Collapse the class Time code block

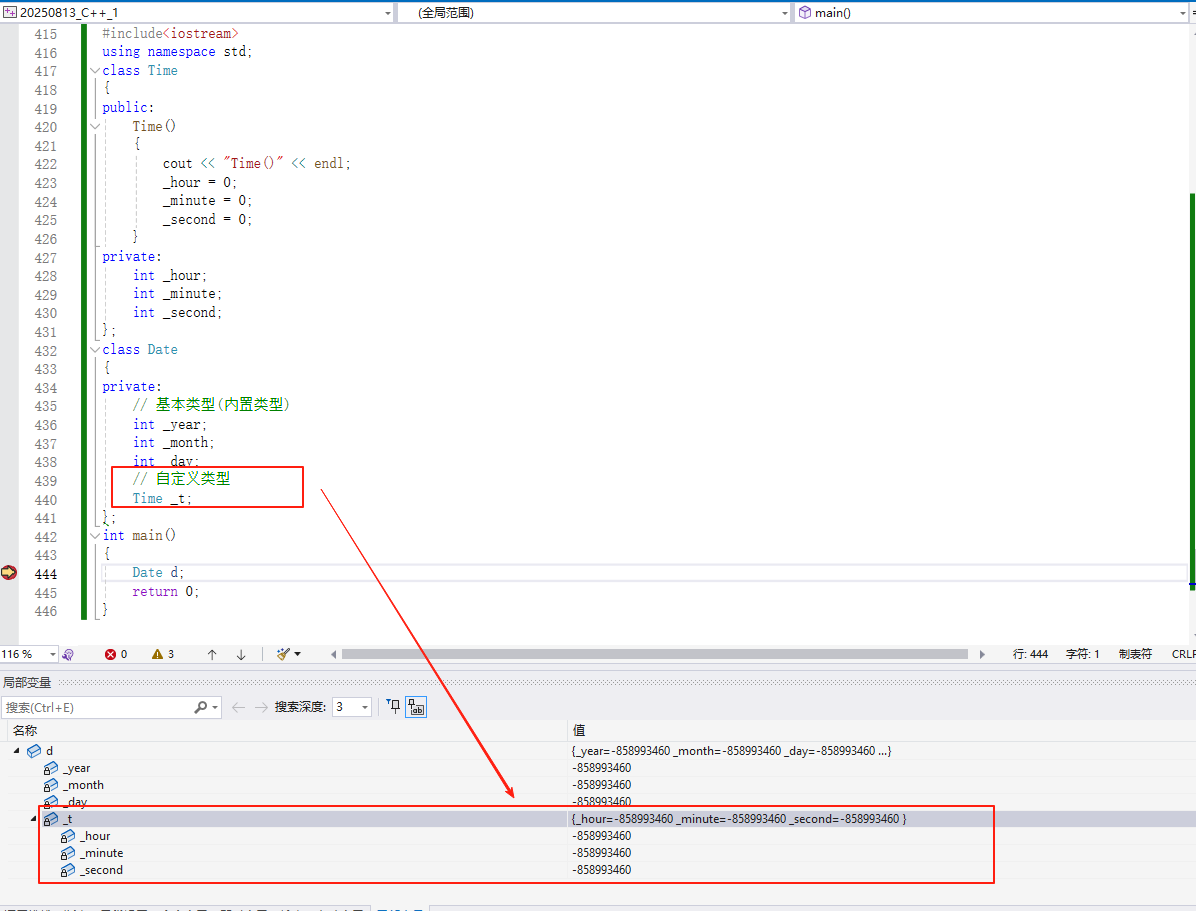(x=95, y=70)
